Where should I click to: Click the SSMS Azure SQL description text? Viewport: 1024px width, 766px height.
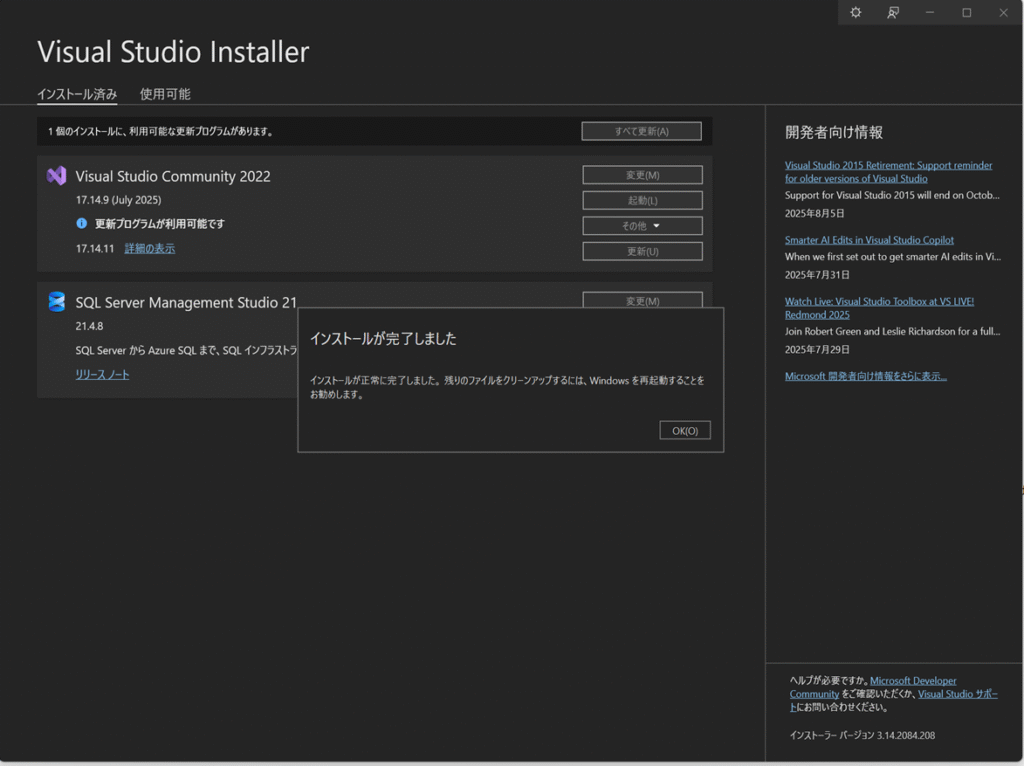pyautogui.click(x=186, y=350)
